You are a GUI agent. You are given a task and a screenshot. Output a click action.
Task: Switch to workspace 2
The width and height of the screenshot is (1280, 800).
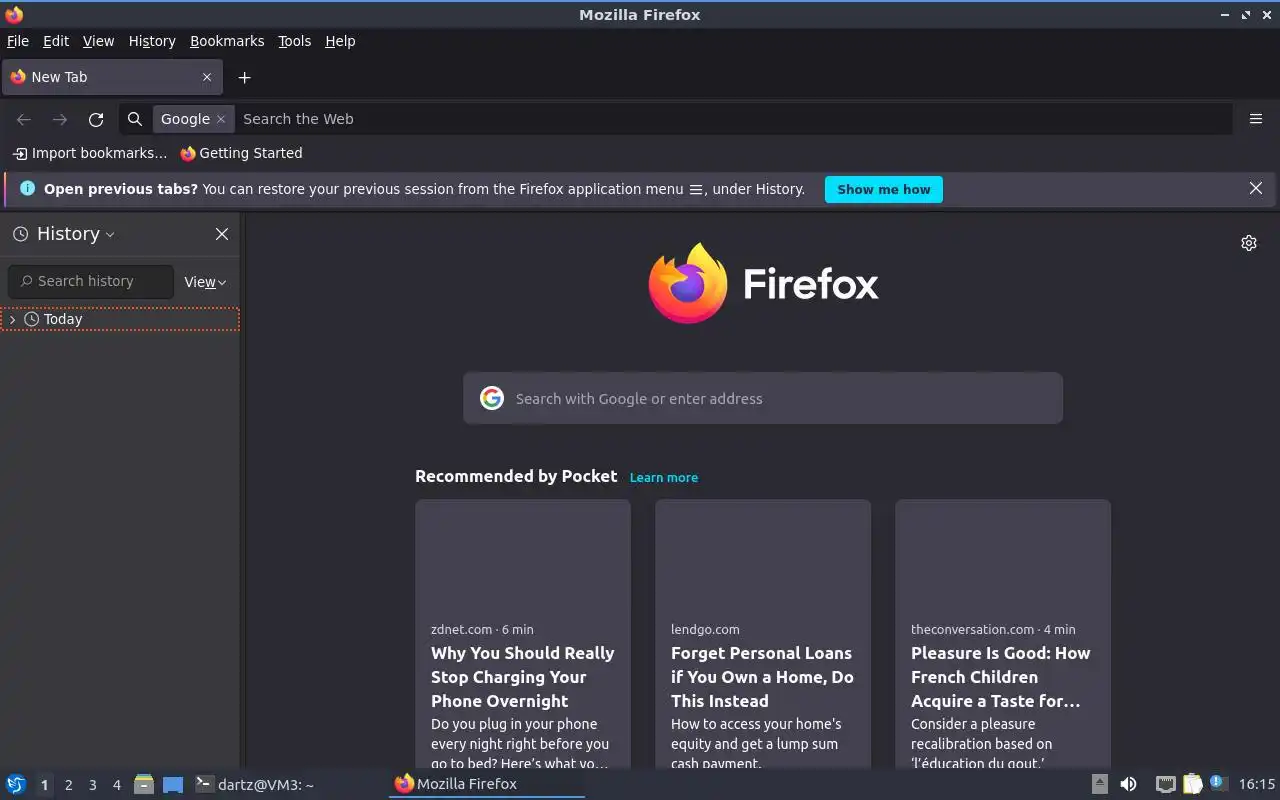click(x=68, y=785)
